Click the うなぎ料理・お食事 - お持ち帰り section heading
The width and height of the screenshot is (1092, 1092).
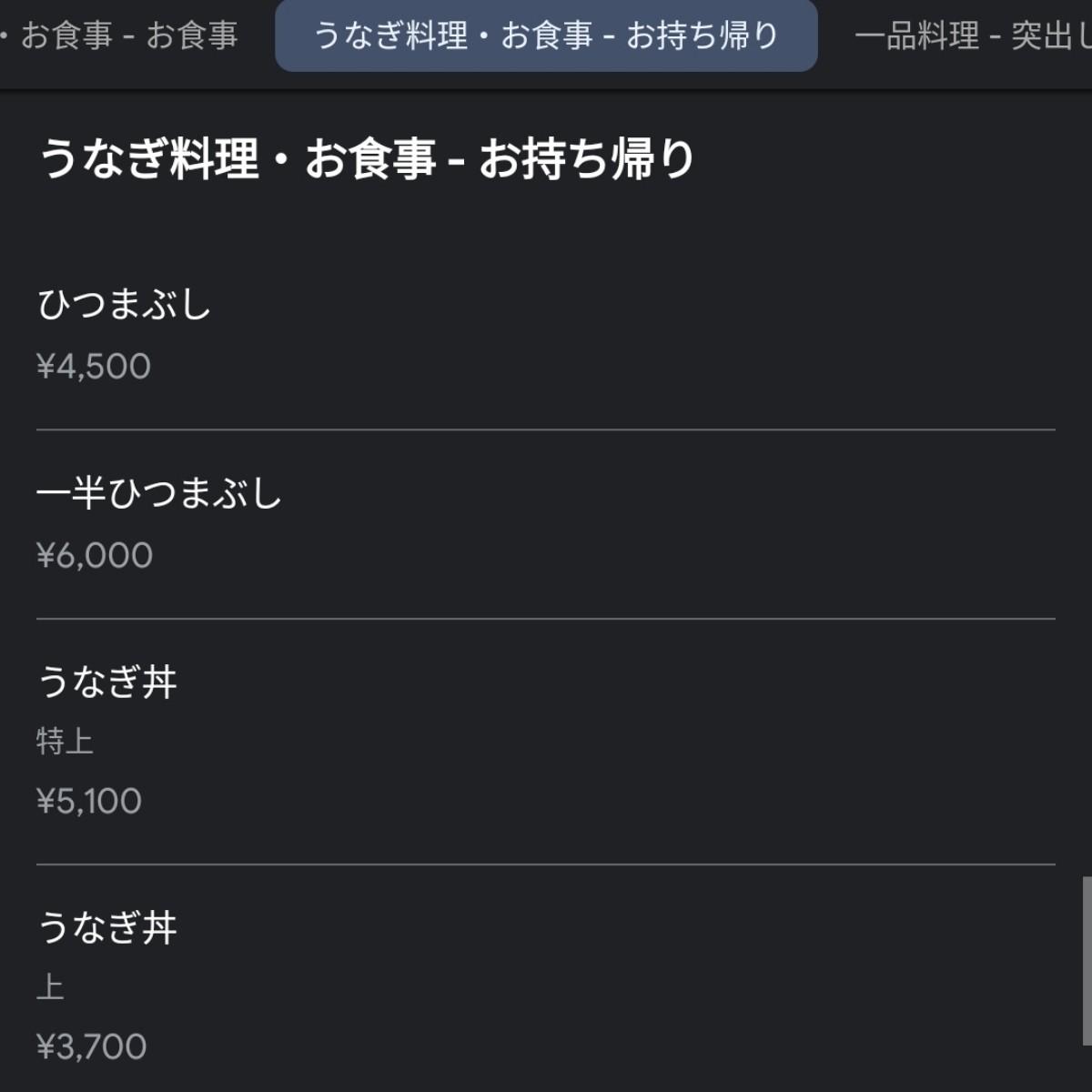[367, 158]
